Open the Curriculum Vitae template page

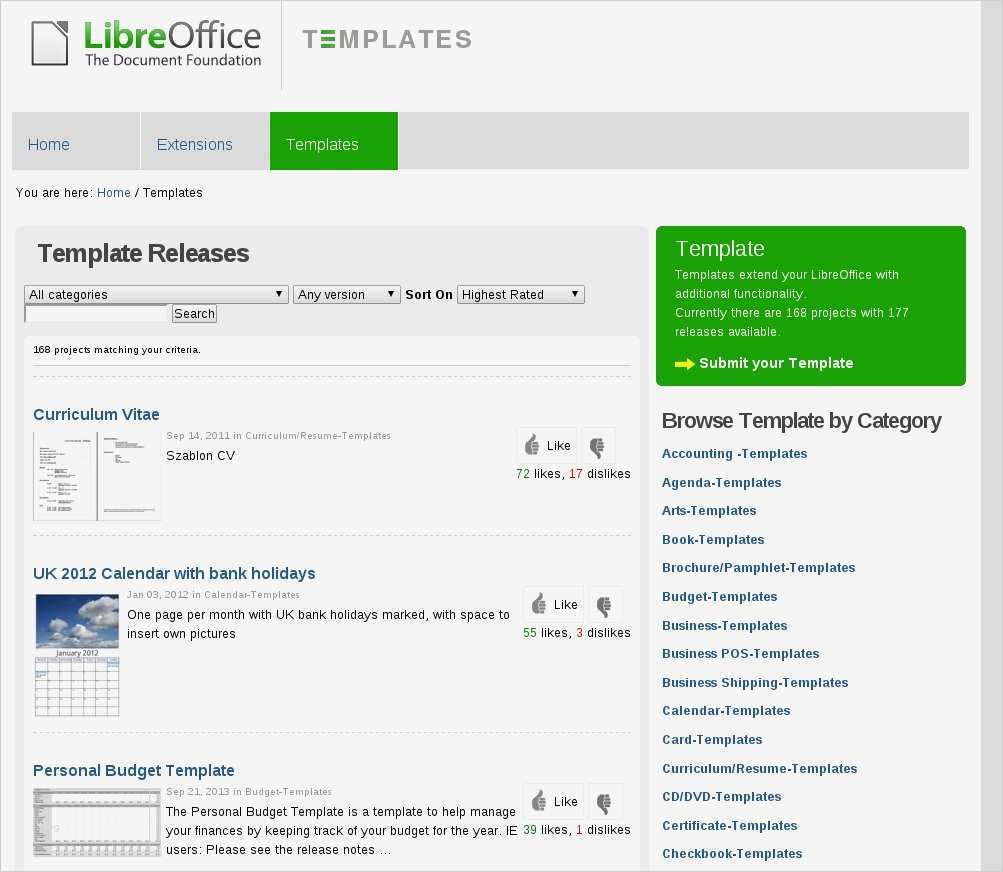tap(96, 414)
